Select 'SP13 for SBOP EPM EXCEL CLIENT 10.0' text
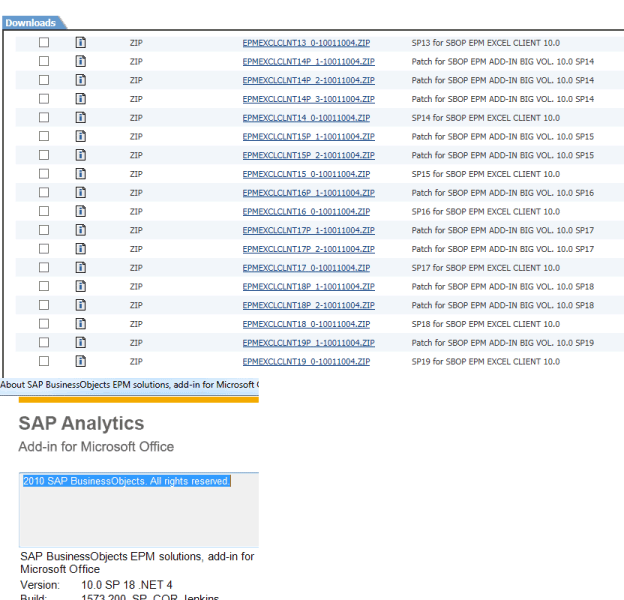Image resolution: width=624 pixels, height=600 pixels. 486,43
